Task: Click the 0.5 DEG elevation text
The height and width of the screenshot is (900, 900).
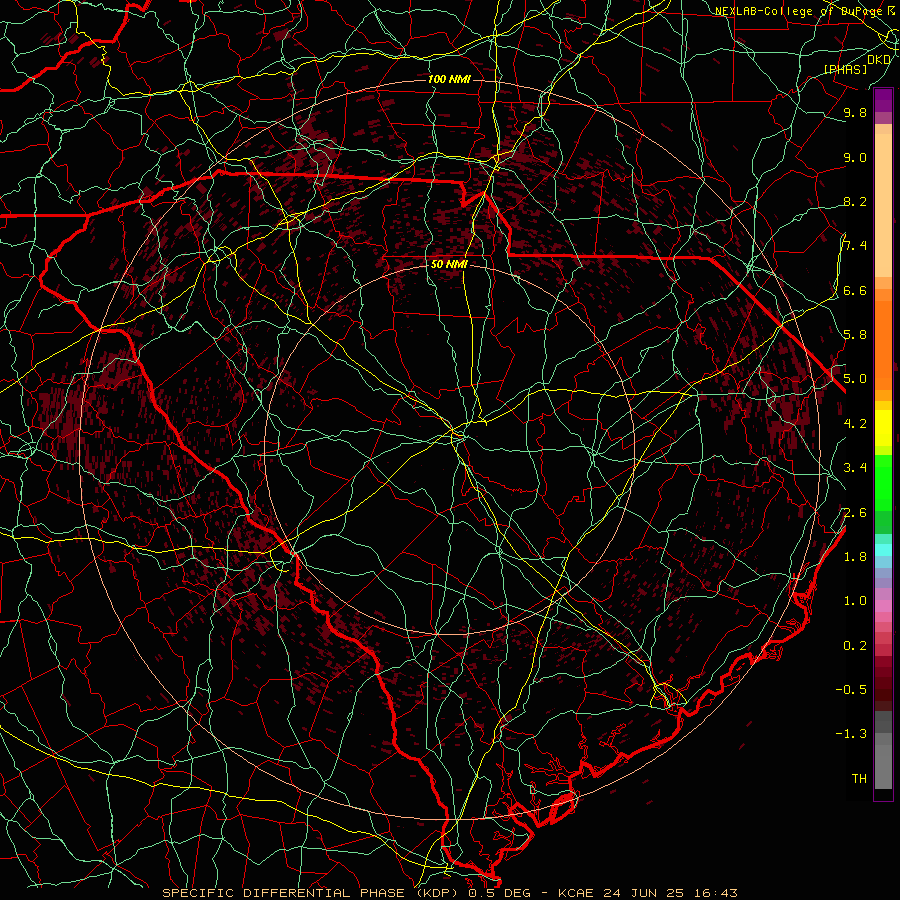Action: [x=502, y=893]
